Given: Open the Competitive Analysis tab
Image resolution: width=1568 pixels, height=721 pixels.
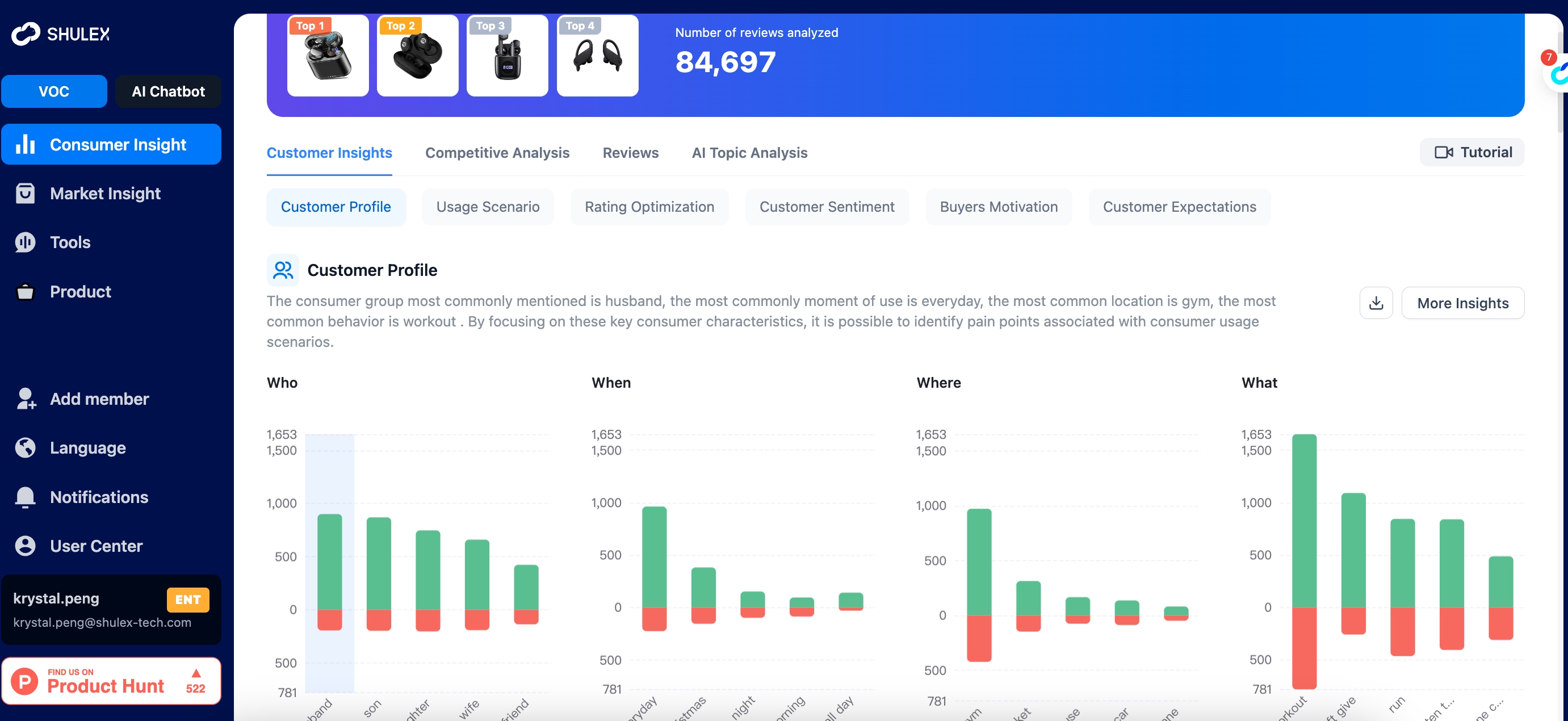Looking at the screenshot, I should coord(497,153).
